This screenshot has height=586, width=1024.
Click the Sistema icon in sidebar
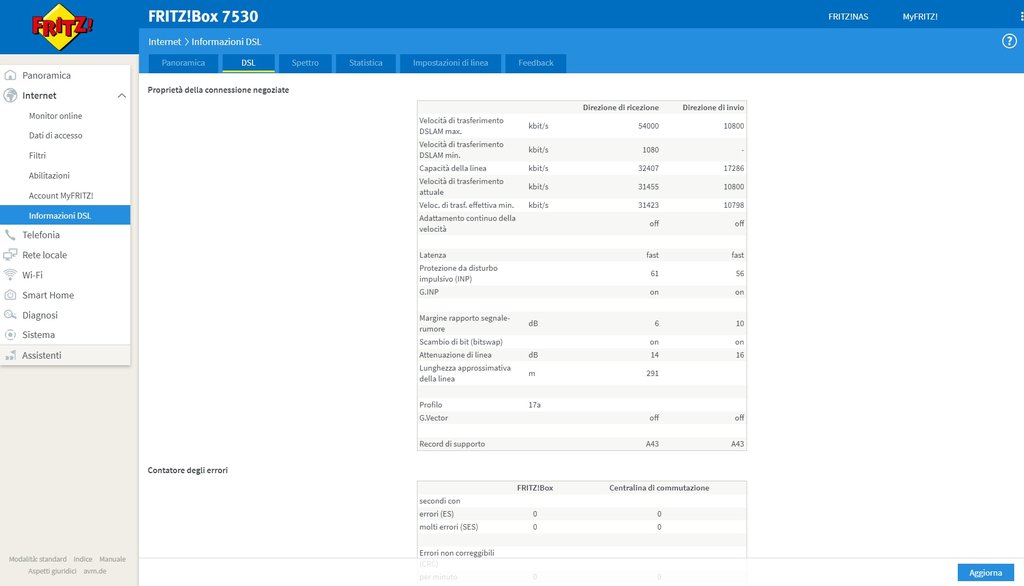(x=11, y=335)
